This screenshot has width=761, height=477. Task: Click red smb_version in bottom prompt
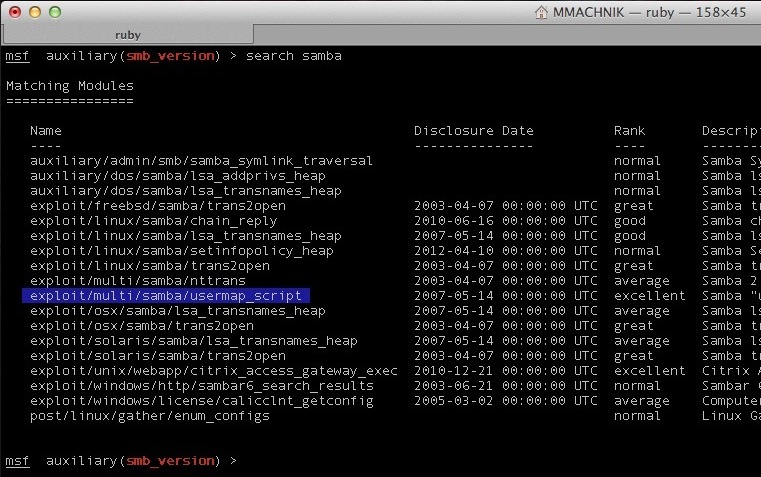[x=170, y=461]
